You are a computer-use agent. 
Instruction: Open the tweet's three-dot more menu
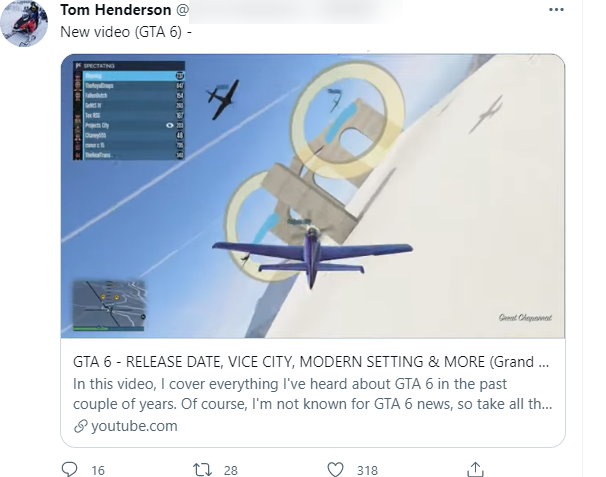[556, 10]
